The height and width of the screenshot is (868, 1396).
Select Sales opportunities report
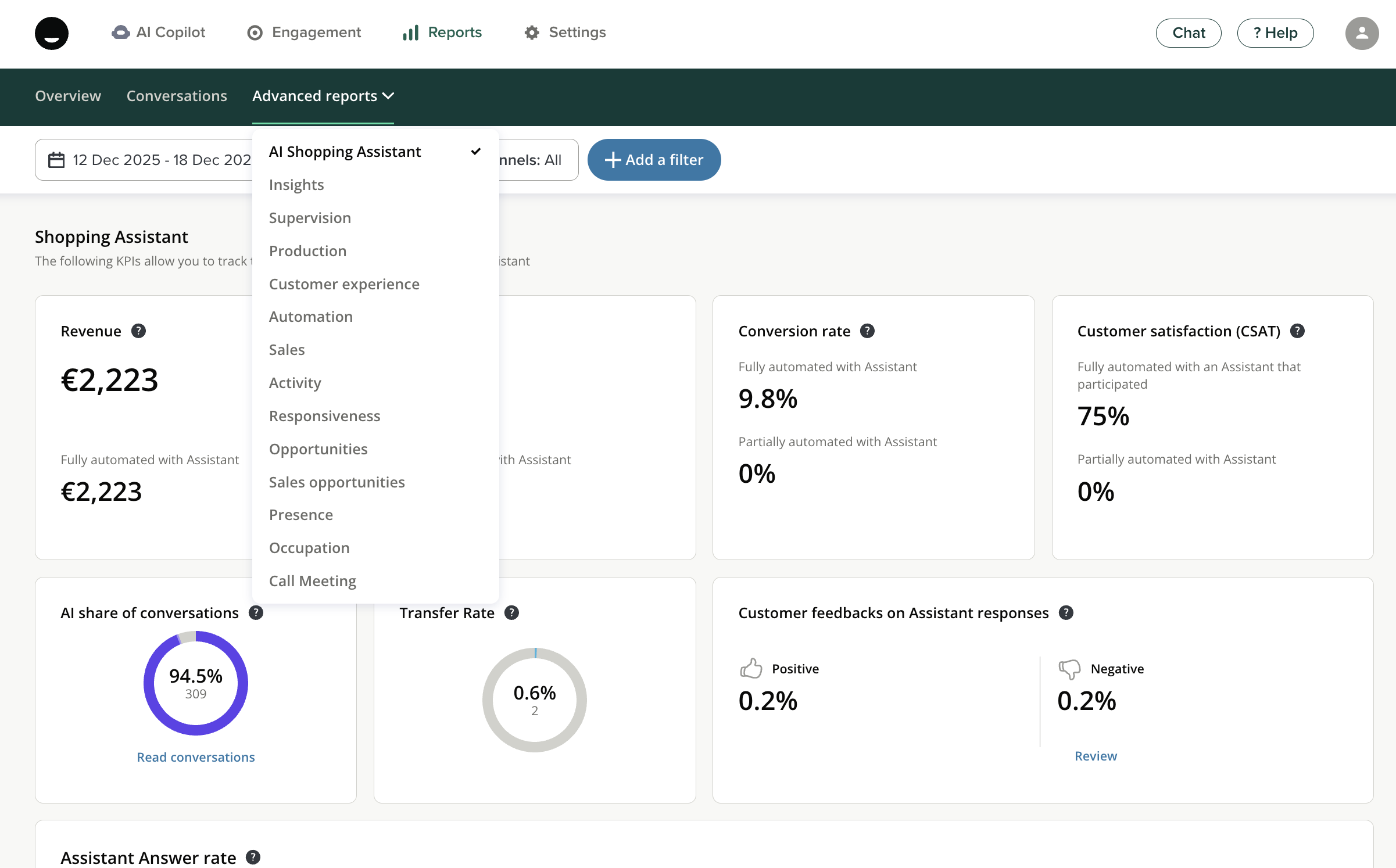coord(337,482)
